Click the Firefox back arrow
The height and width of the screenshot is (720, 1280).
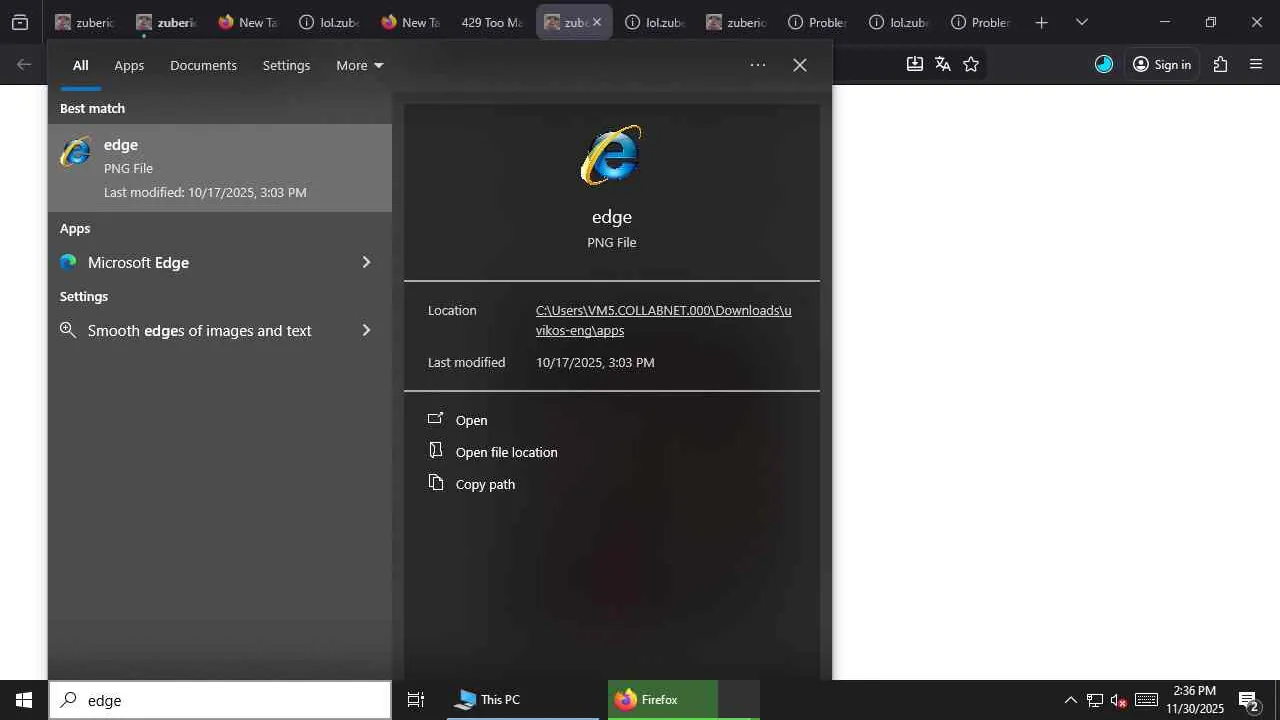tap(24, 64)
